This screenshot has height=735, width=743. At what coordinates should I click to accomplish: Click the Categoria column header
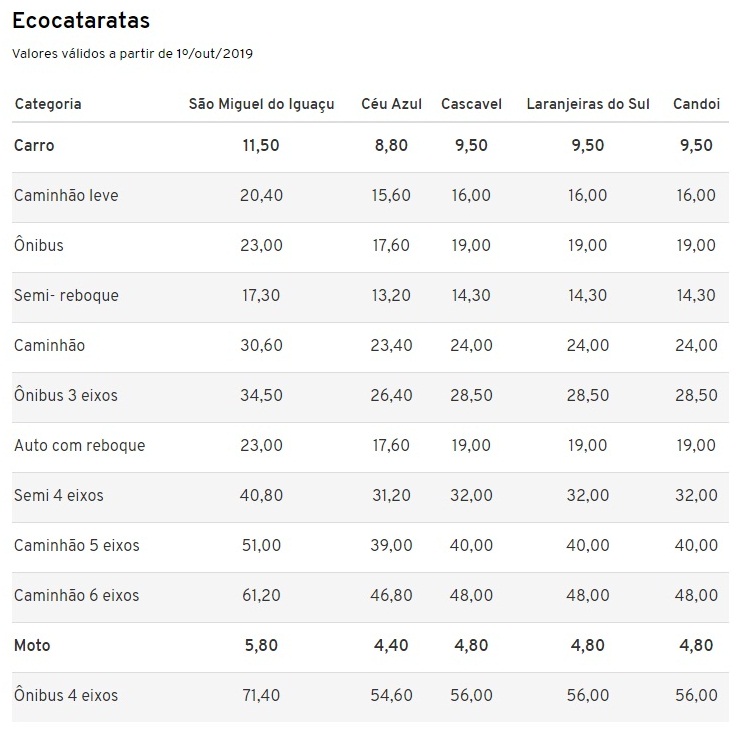click(48, 104)
